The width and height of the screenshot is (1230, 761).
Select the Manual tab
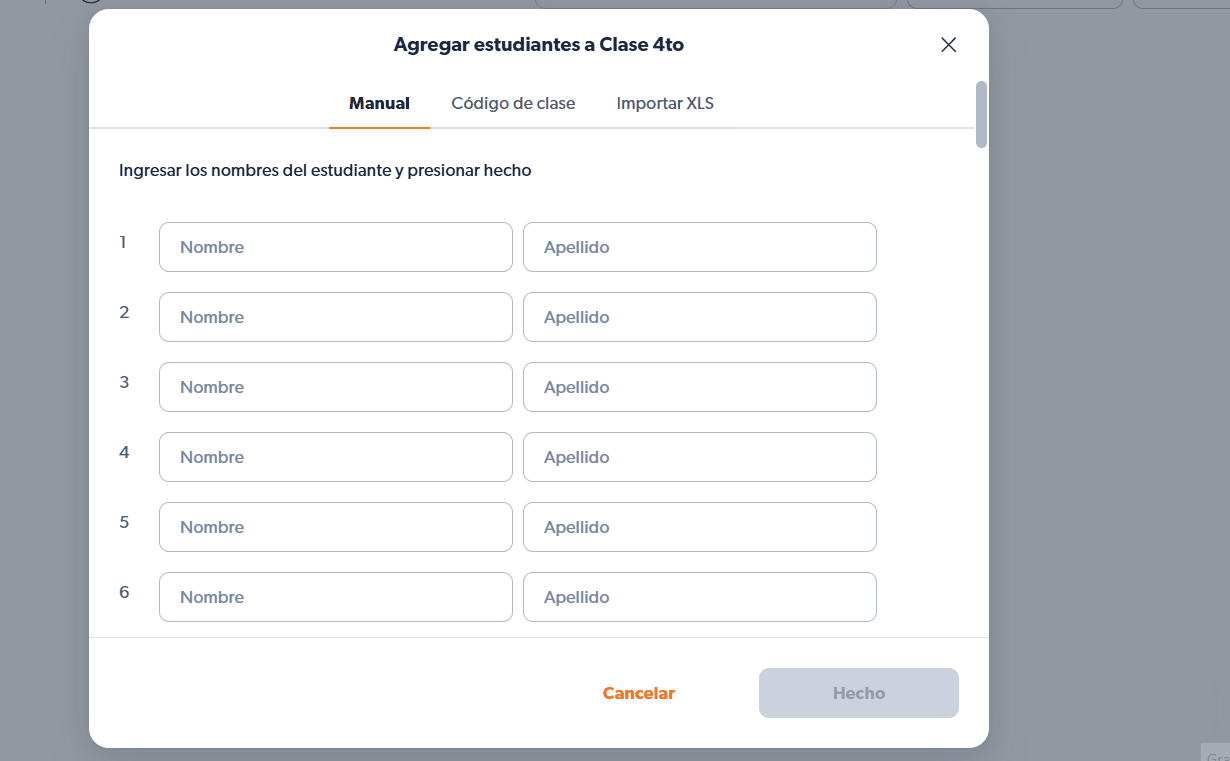click(x=379, y=103)
